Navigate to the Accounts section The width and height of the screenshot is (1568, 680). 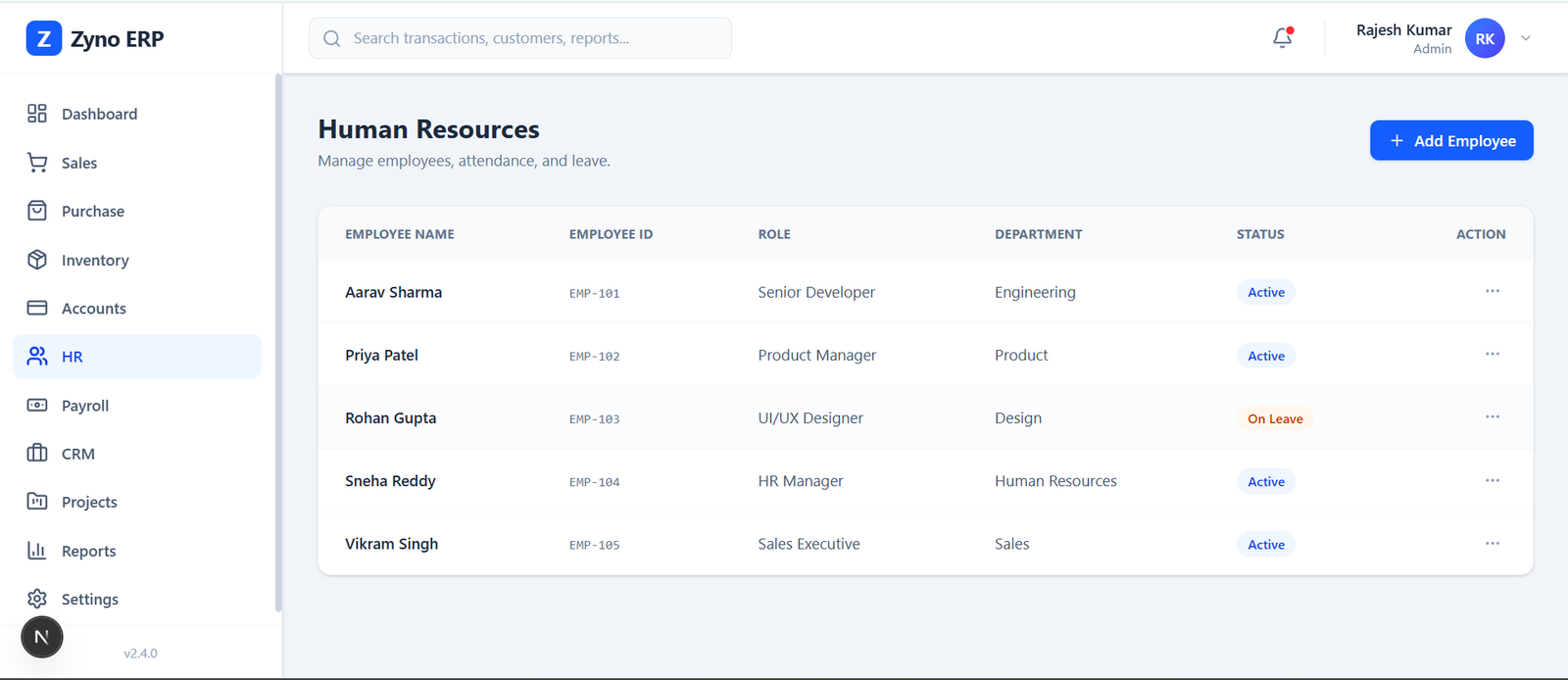pos(93,308)
